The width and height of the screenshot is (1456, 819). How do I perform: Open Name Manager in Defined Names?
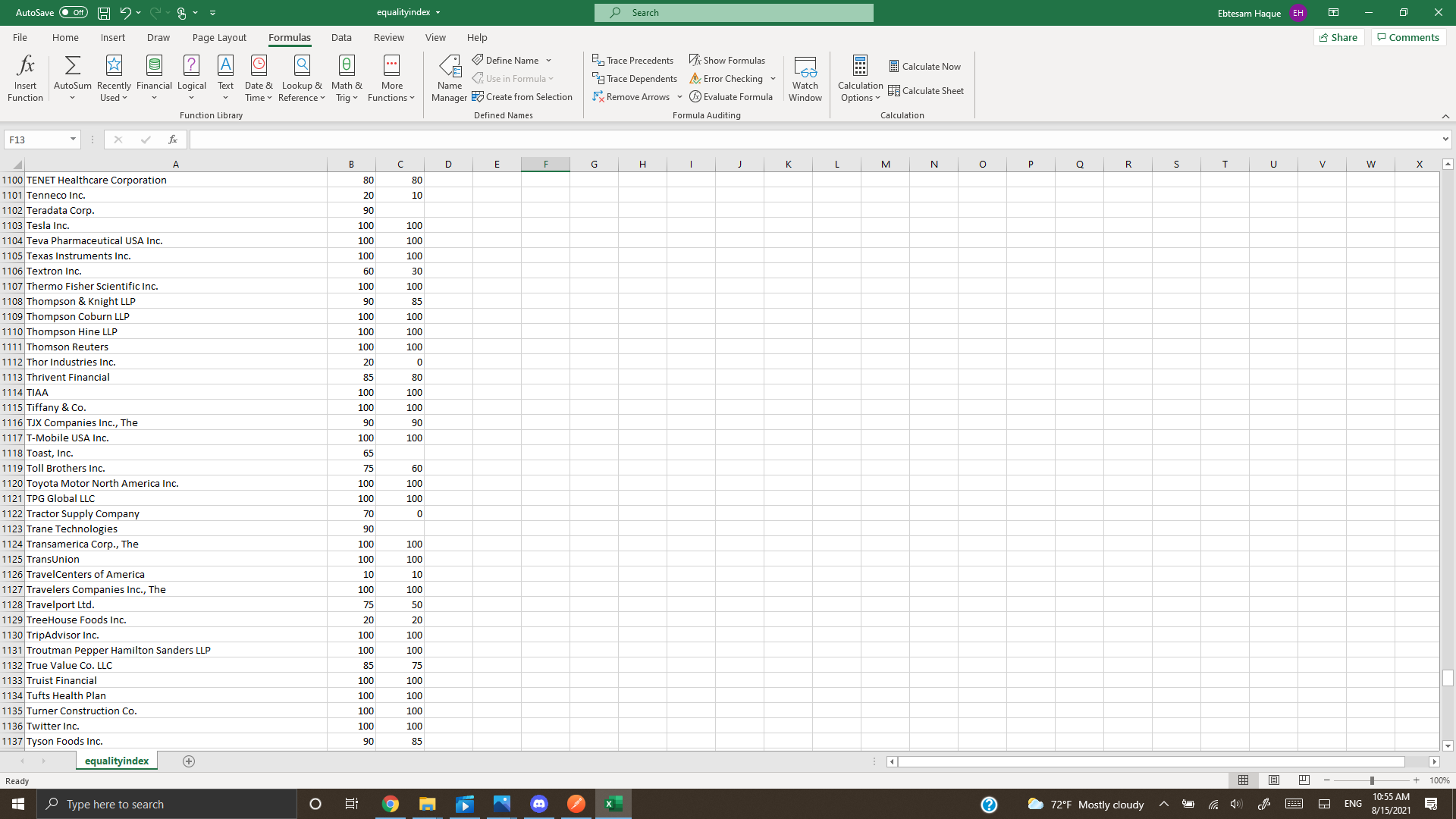(x=449, y=77)
